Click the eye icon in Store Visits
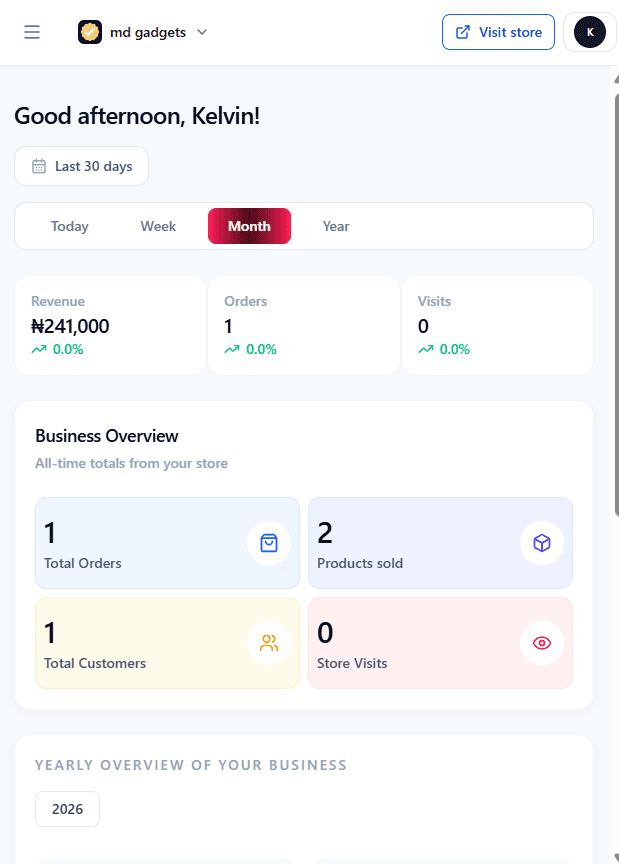This screenshot has width=619, height=864. tap(542, 643)
